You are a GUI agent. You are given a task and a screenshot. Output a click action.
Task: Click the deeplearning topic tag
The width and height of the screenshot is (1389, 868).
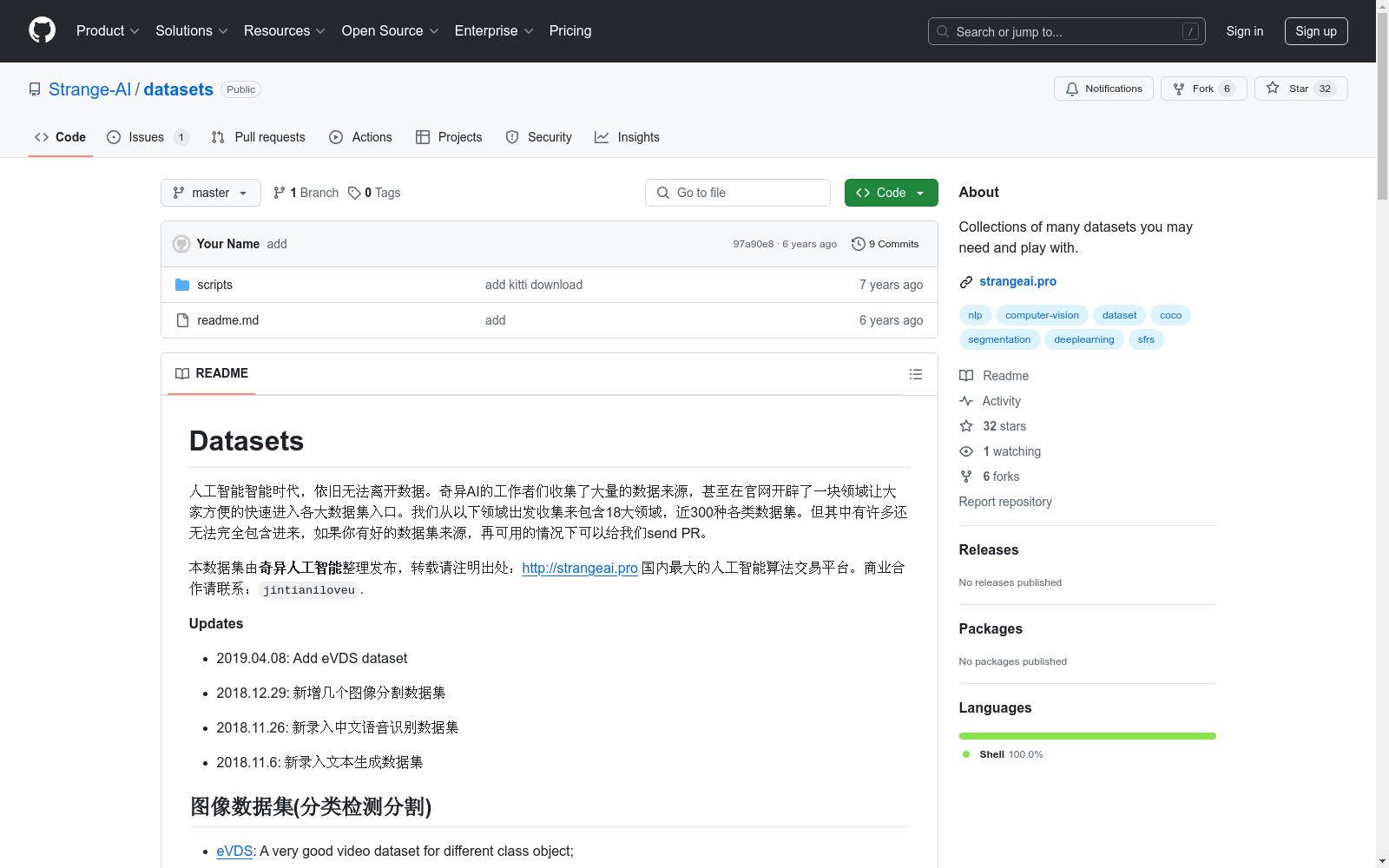1083,339
